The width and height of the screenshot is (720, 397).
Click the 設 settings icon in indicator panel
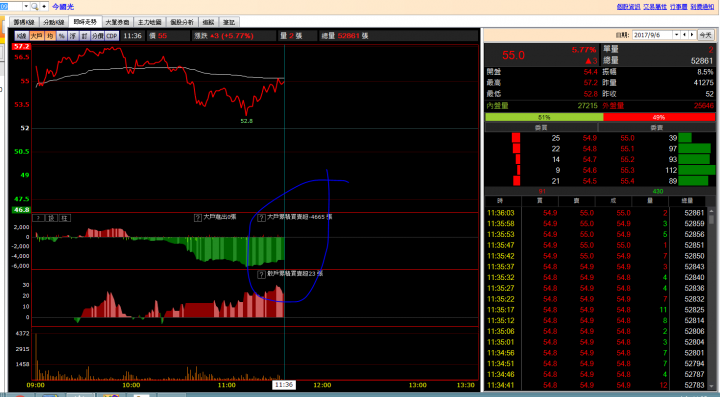point(51,218)
